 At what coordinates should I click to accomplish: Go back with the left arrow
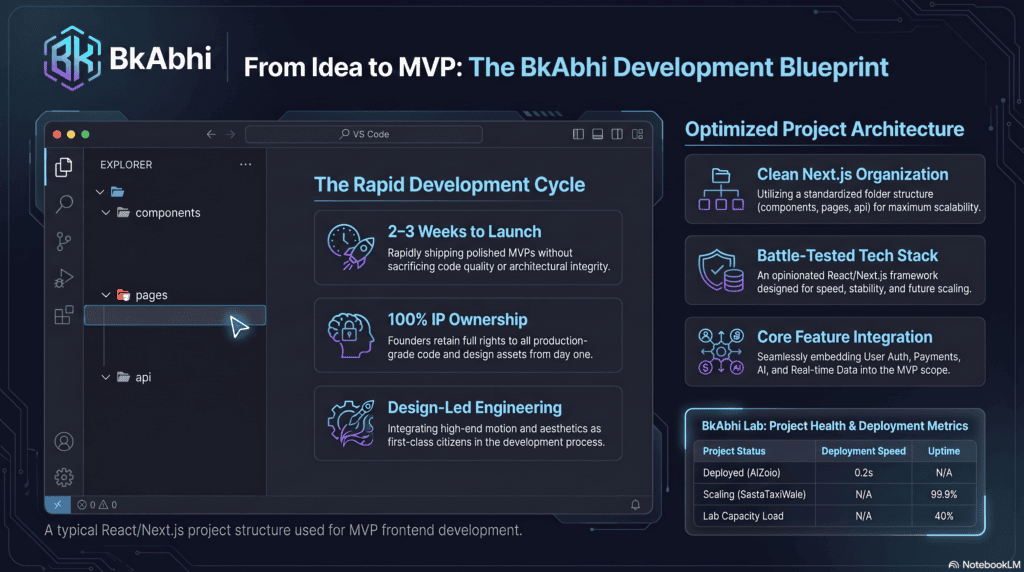tap(211, 134)
